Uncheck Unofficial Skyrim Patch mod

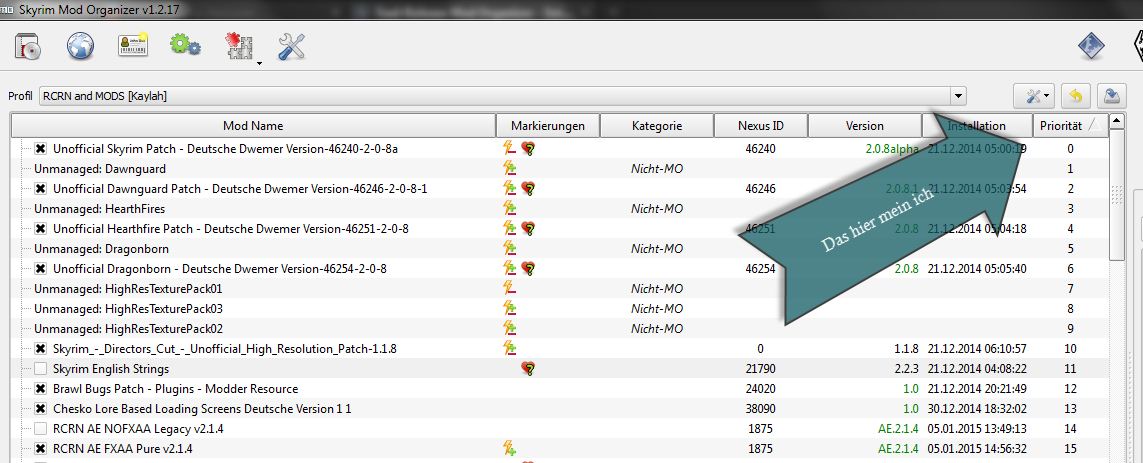41,149
